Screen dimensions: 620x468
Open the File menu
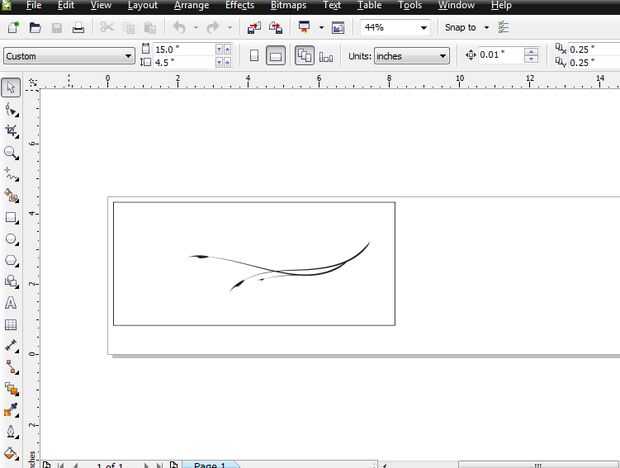click(x=34, y=6)
